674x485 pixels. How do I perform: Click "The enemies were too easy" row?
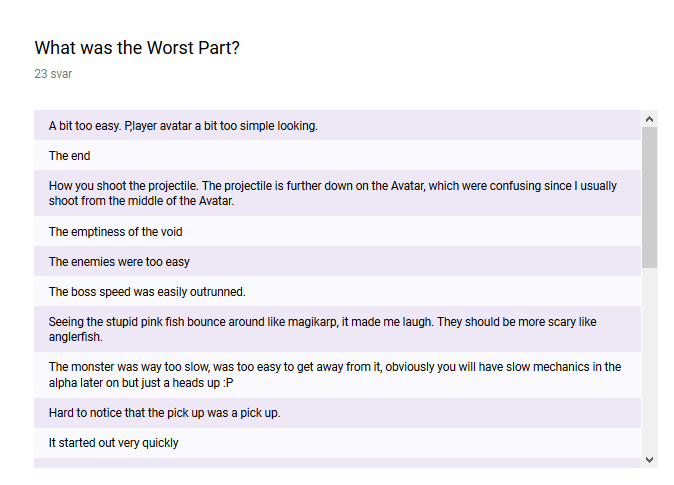119,262
